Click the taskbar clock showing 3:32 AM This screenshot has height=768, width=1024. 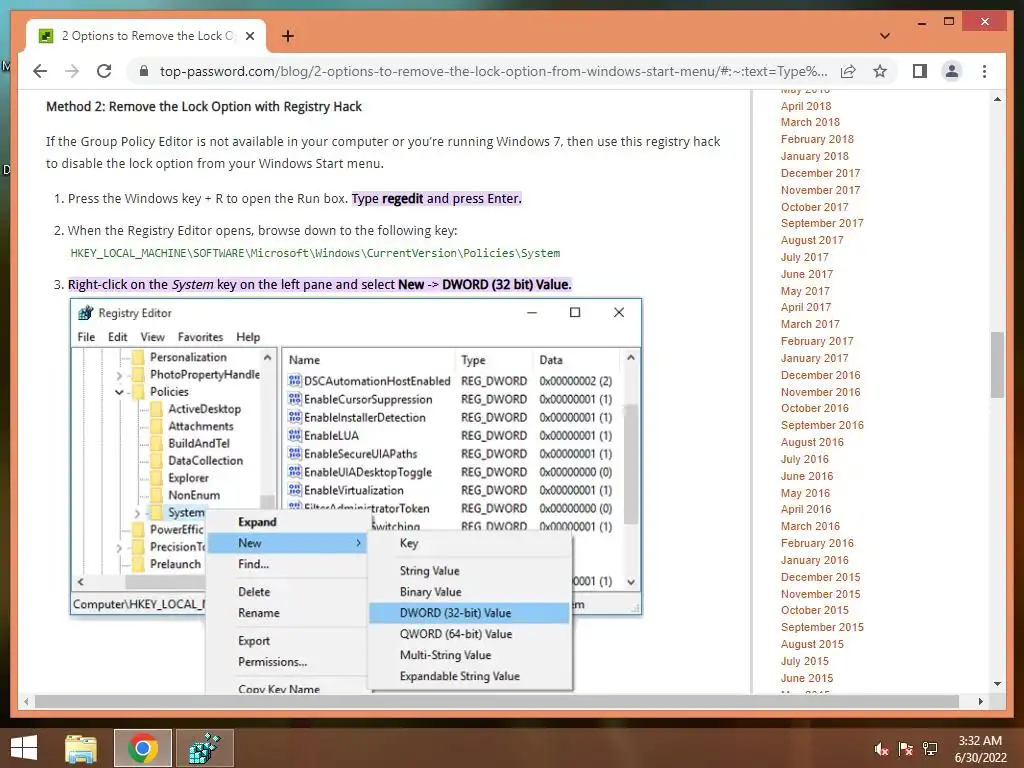980,749
